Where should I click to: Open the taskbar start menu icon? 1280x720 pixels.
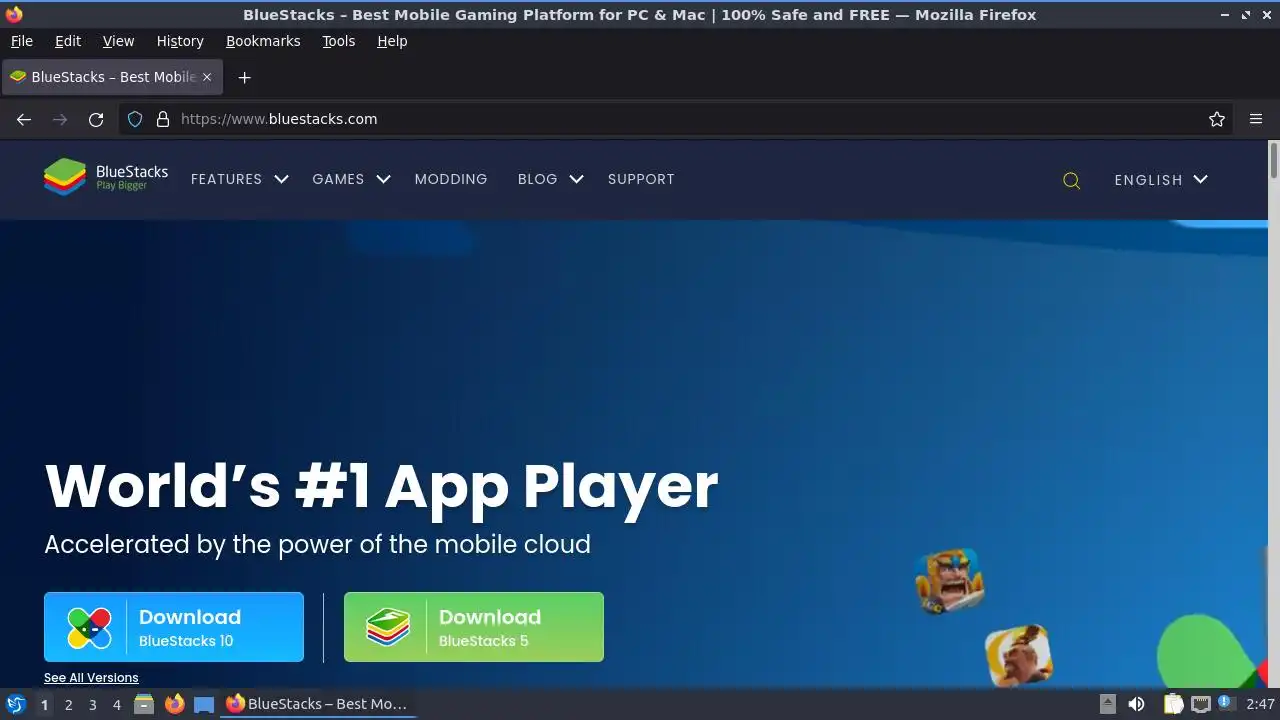[x=15, y=704]
